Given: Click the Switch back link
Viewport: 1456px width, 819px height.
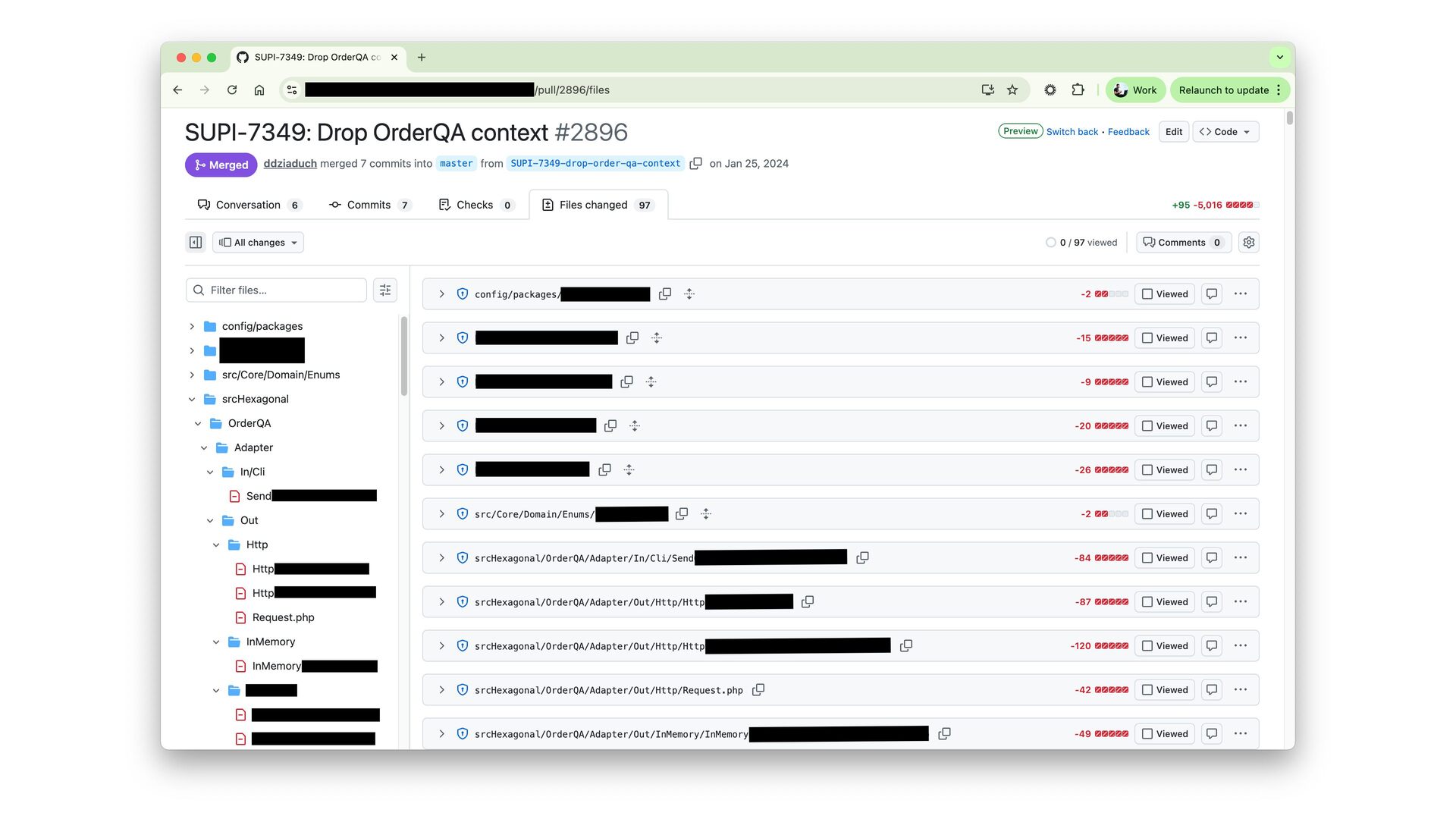Looking at the screenshot, I should click(x=1072, y=132).
